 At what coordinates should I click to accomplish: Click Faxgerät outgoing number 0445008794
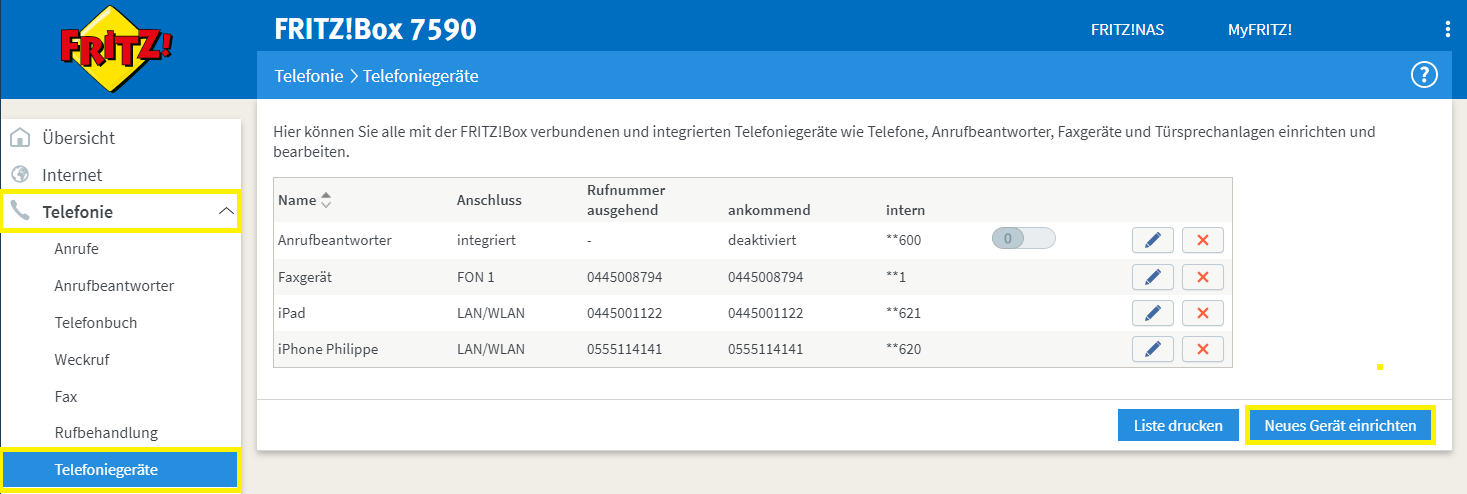tap(625, 276)
